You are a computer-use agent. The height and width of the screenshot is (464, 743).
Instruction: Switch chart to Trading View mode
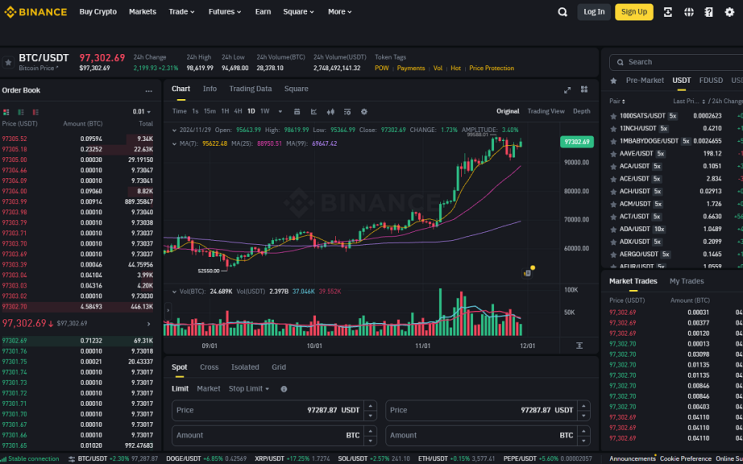click(546, 111)
